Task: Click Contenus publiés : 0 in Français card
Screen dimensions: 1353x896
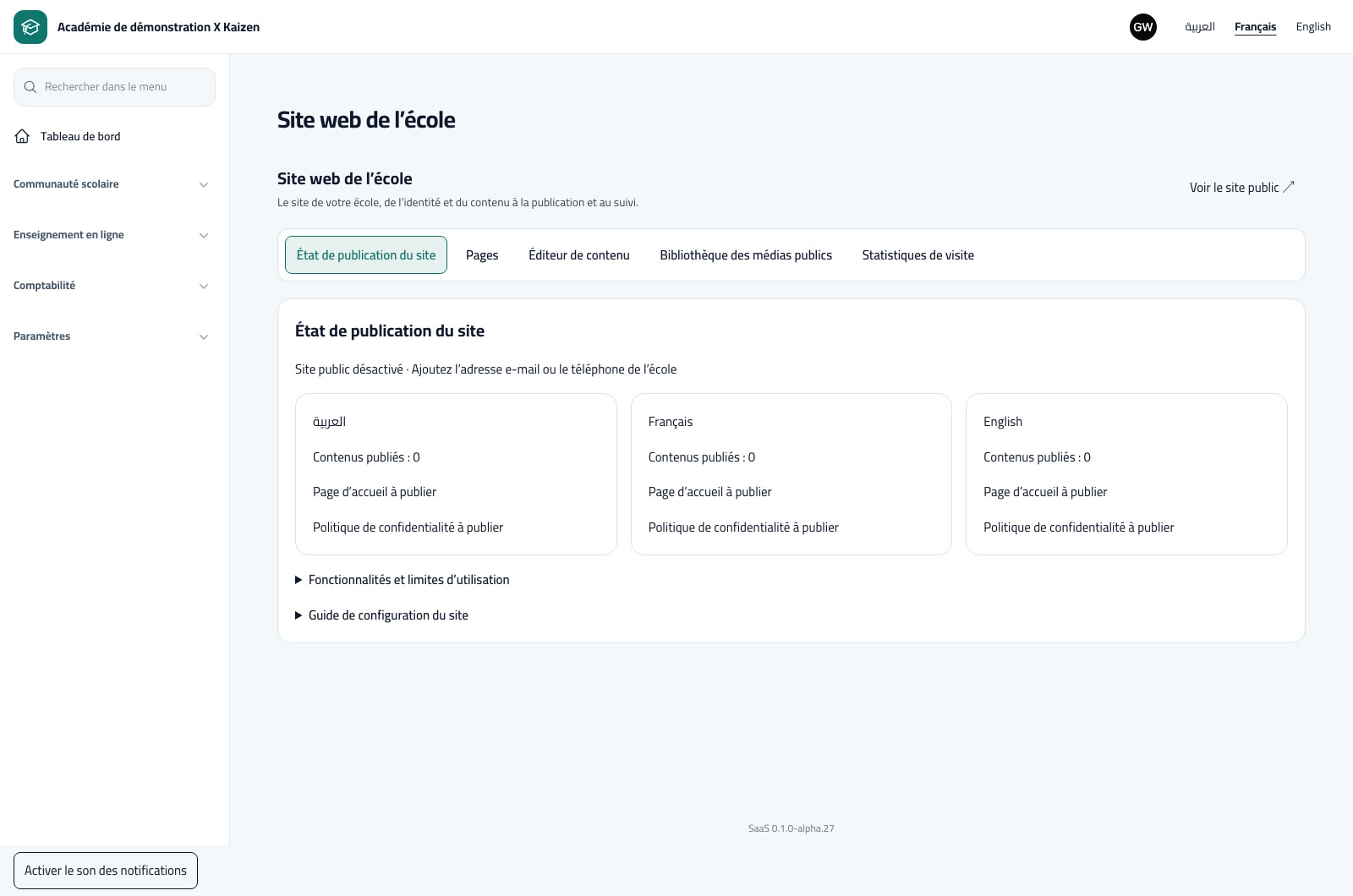Action: point(702,457)
